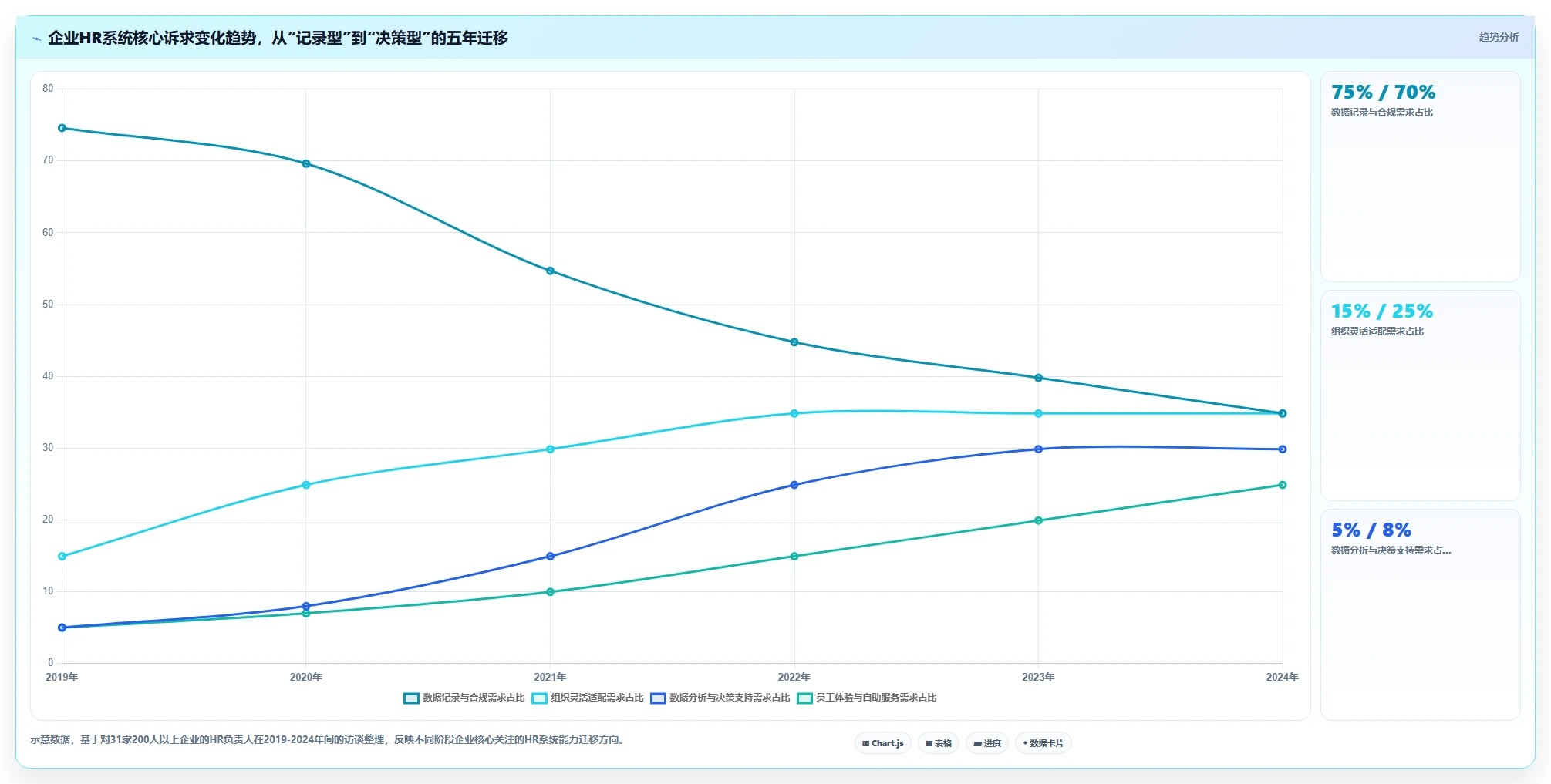
Task: Click the 趋势分析 tag in header
Action: (x=1499, y=37)
